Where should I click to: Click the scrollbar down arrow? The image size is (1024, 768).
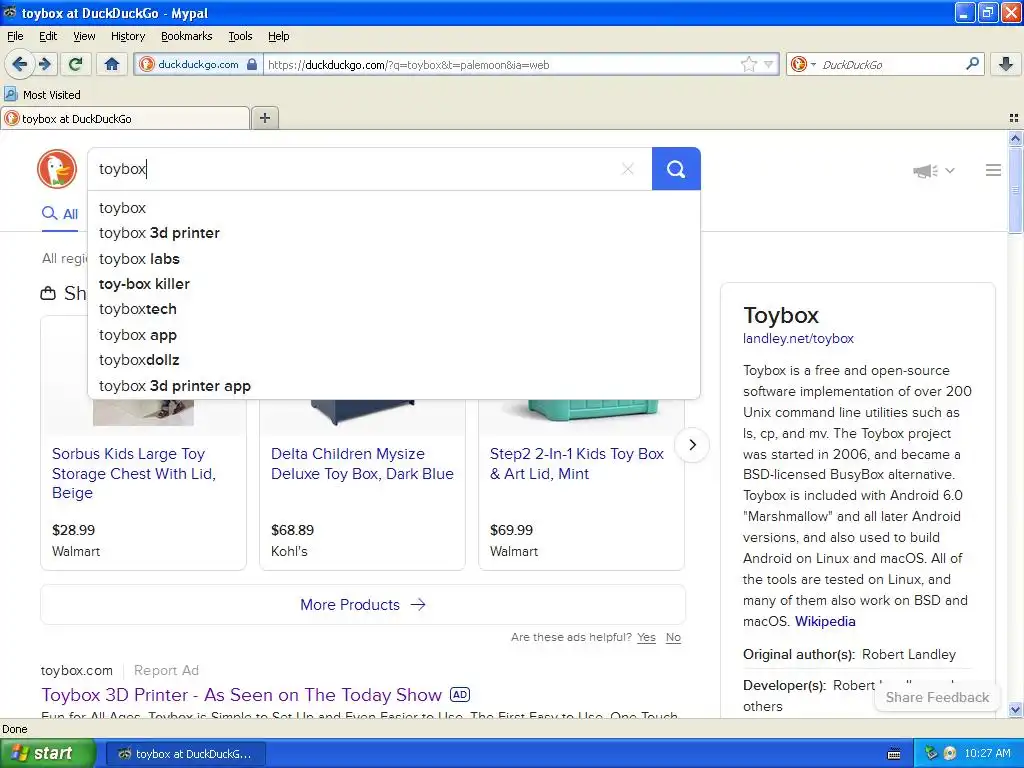[1015, 709]
